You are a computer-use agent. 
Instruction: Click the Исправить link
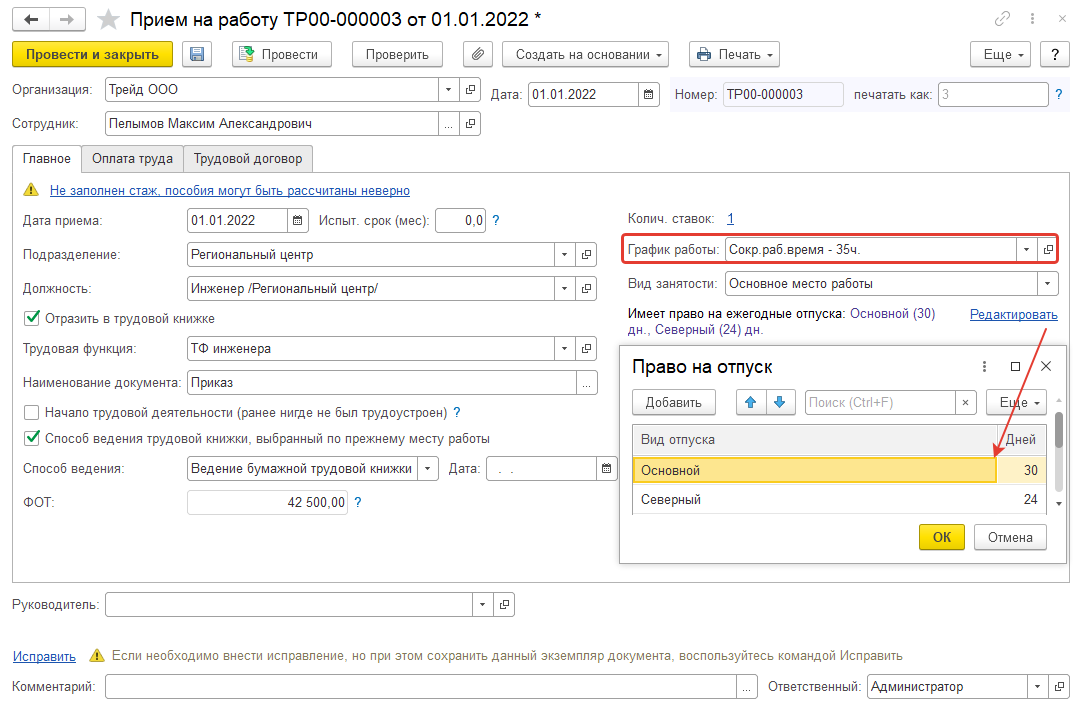coord(44,656)
